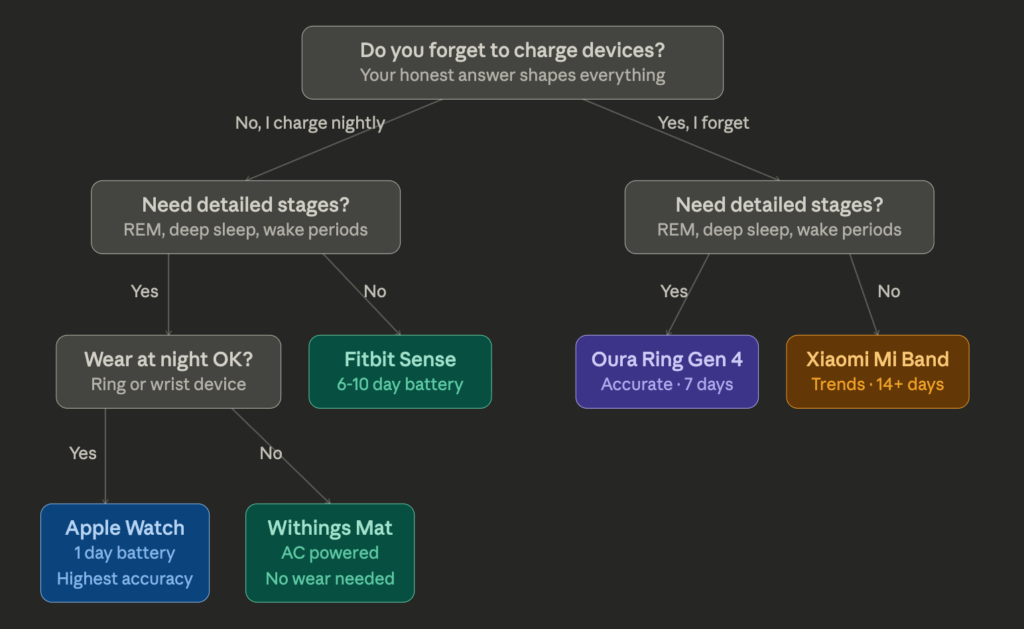Click 'No' label leading to Withings Mat
Screen dimensions: 1024x629
(271, 453)
